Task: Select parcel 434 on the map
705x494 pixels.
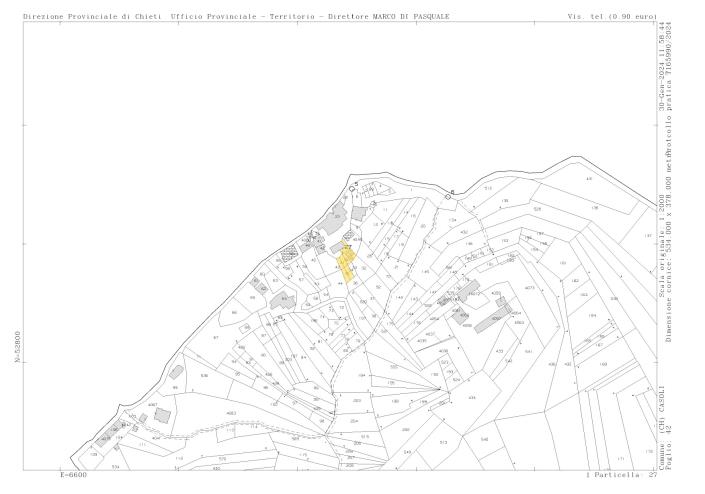Action: tap(472, 397)
